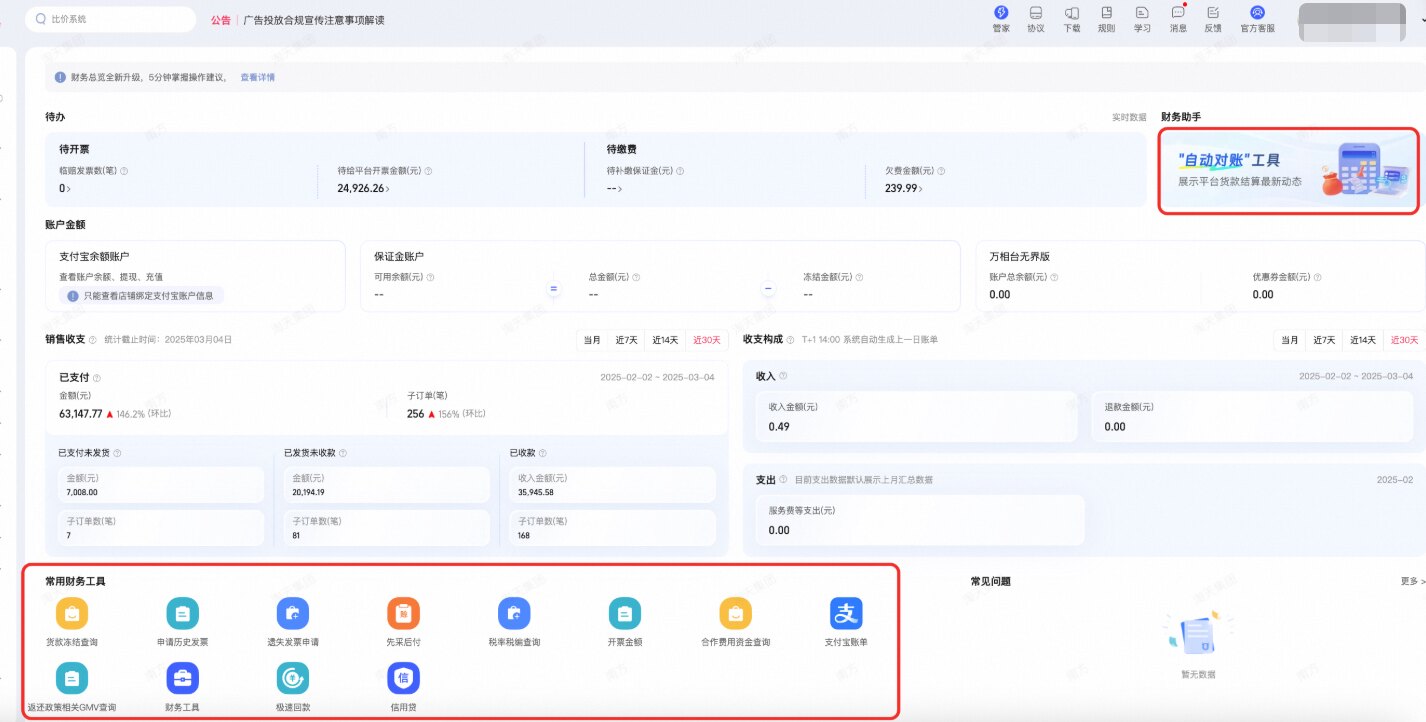Click the 开票金额 tool icon

point(624,613)
